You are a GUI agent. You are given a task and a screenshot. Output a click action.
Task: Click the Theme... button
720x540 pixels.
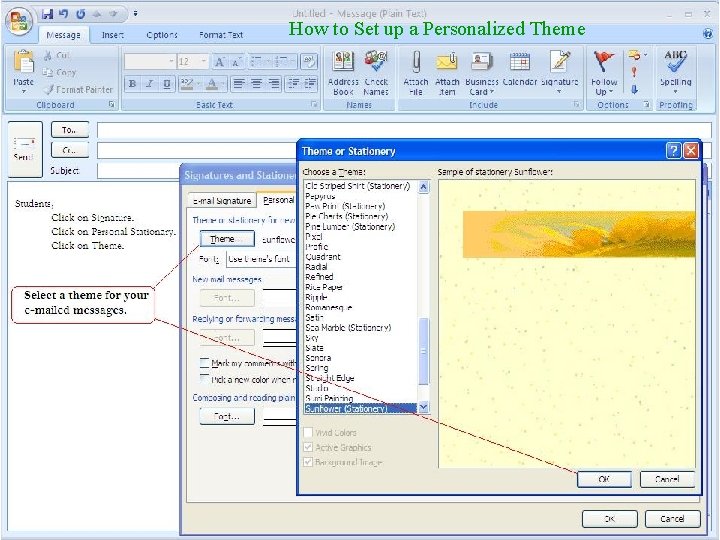[227, 239]
